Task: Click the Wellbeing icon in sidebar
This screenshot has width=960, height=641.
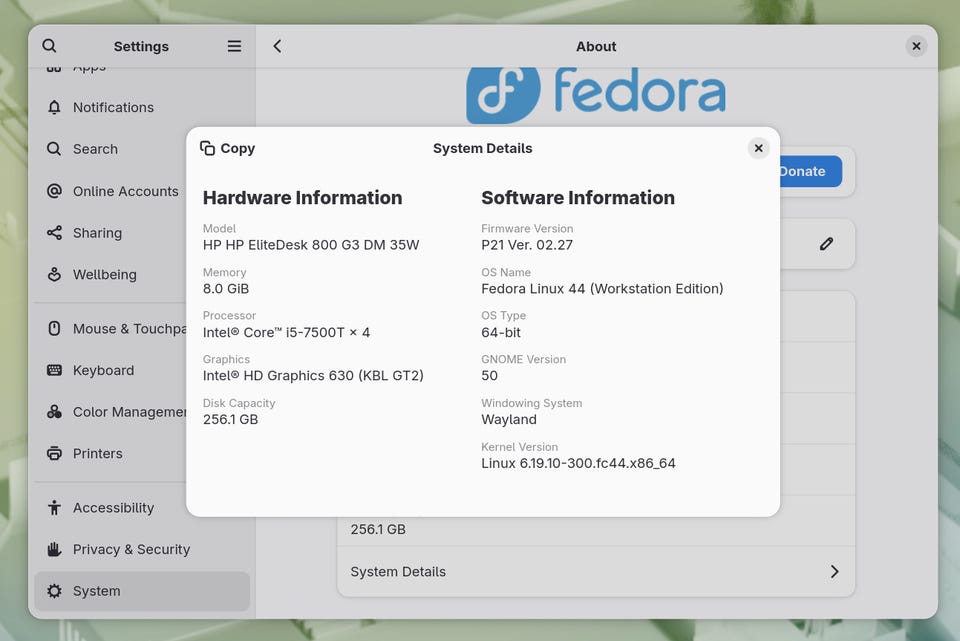Action: click(x=54, y=274)
